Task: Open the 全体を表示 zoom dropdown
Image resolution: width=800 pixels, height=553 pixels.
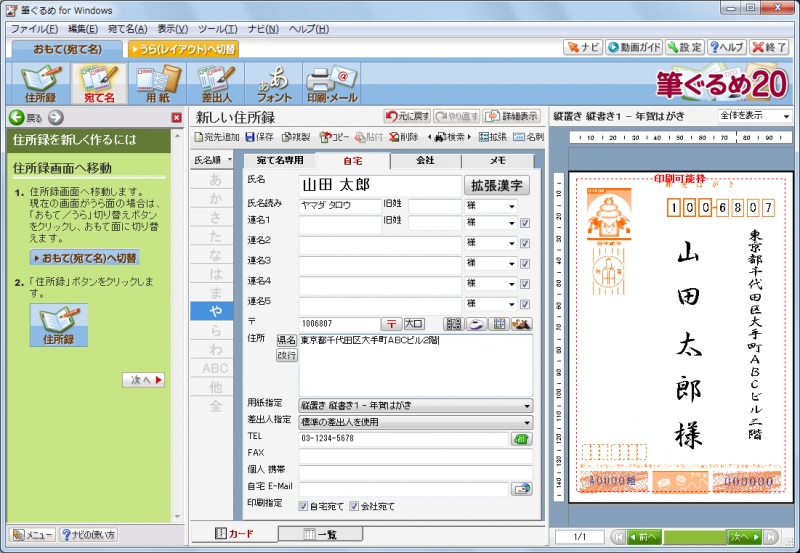Action: [755, 116]
